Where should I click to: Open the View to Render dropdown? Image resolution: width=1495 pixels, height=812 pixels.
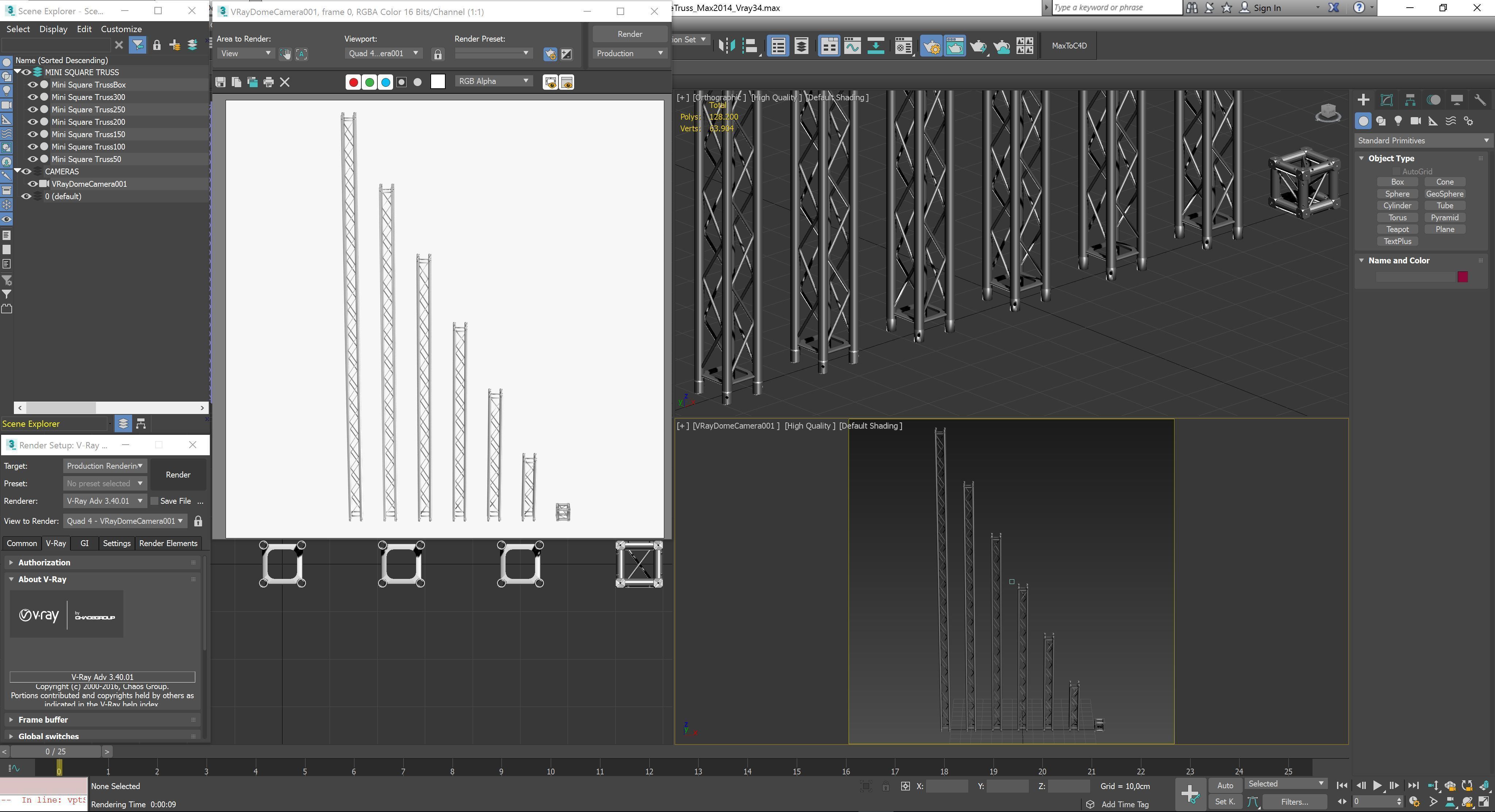pyautogui.click(x=125, y=521)
